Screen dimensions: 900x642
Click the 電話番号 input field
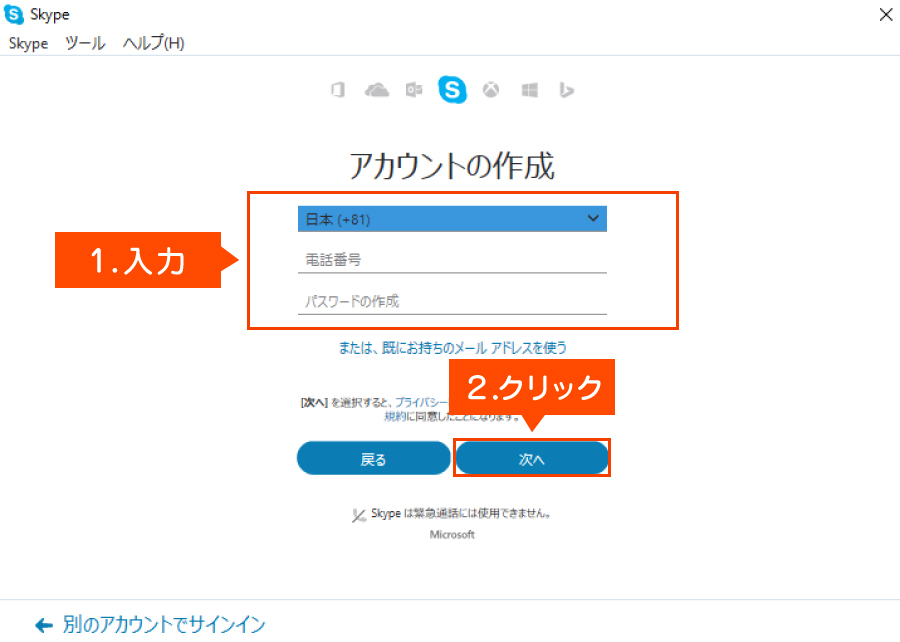452,262
